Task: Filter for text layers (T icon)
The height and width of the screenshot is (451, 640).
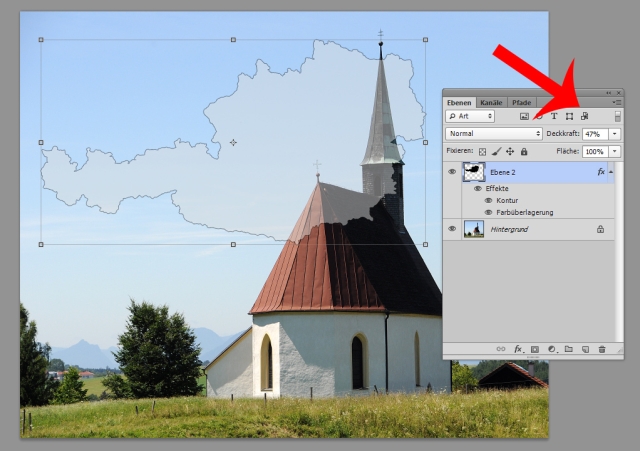Action: (554, 116)
